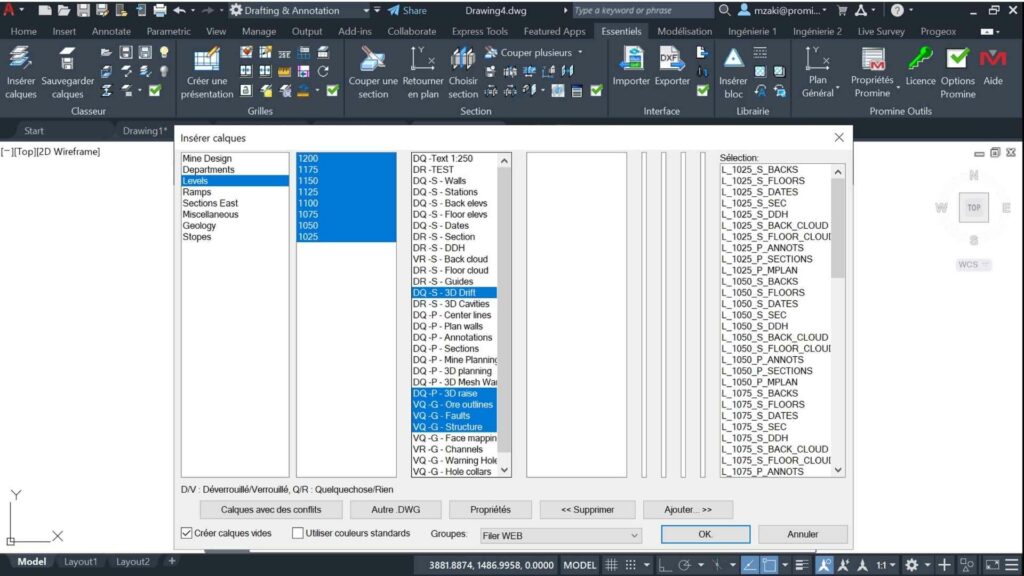Image resolution: width=1024 pixels, height=576 pixels.
Task: Toggle the drawing grid display in status bar
Action: click(x=611, y=565)
